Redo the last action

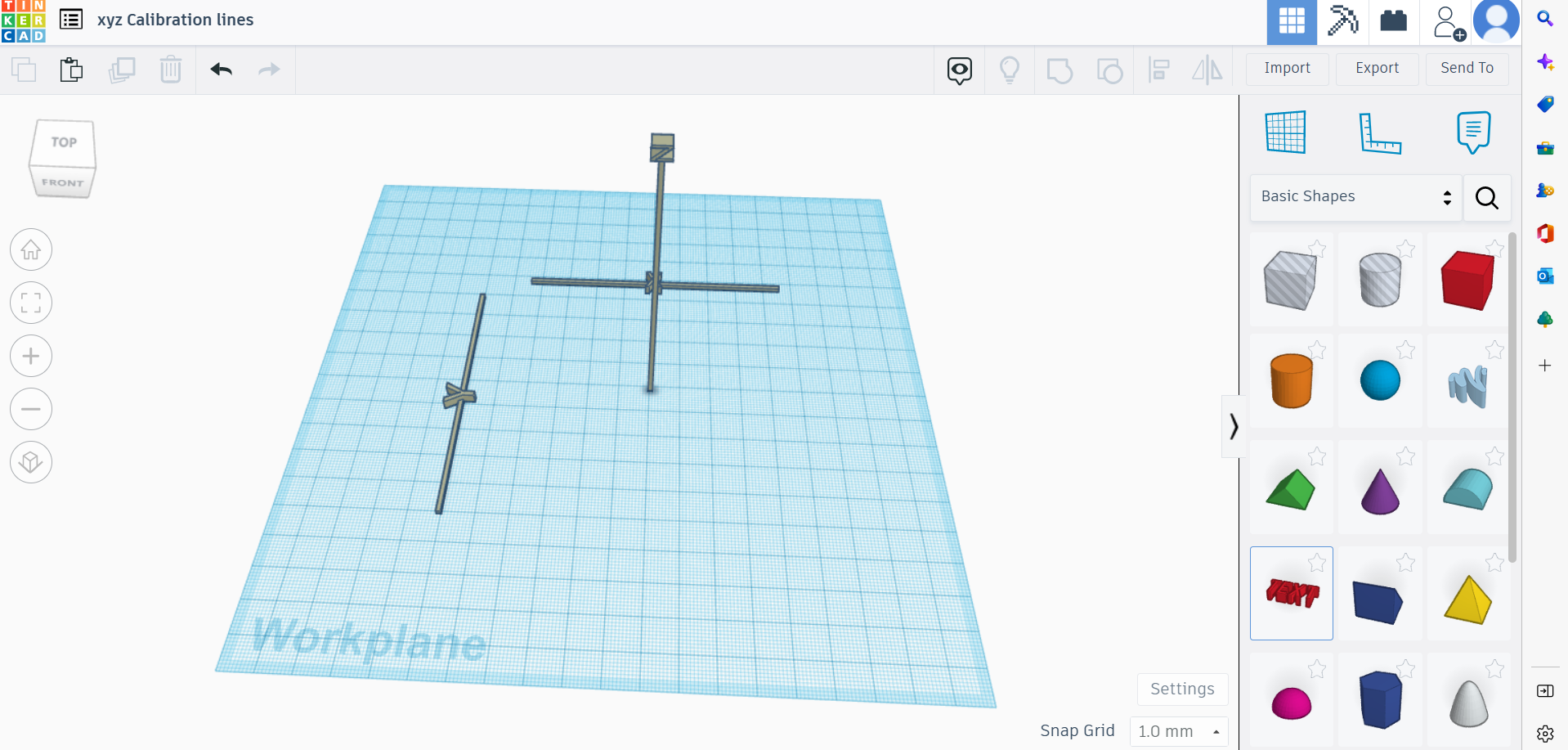(x=269, y=70)
